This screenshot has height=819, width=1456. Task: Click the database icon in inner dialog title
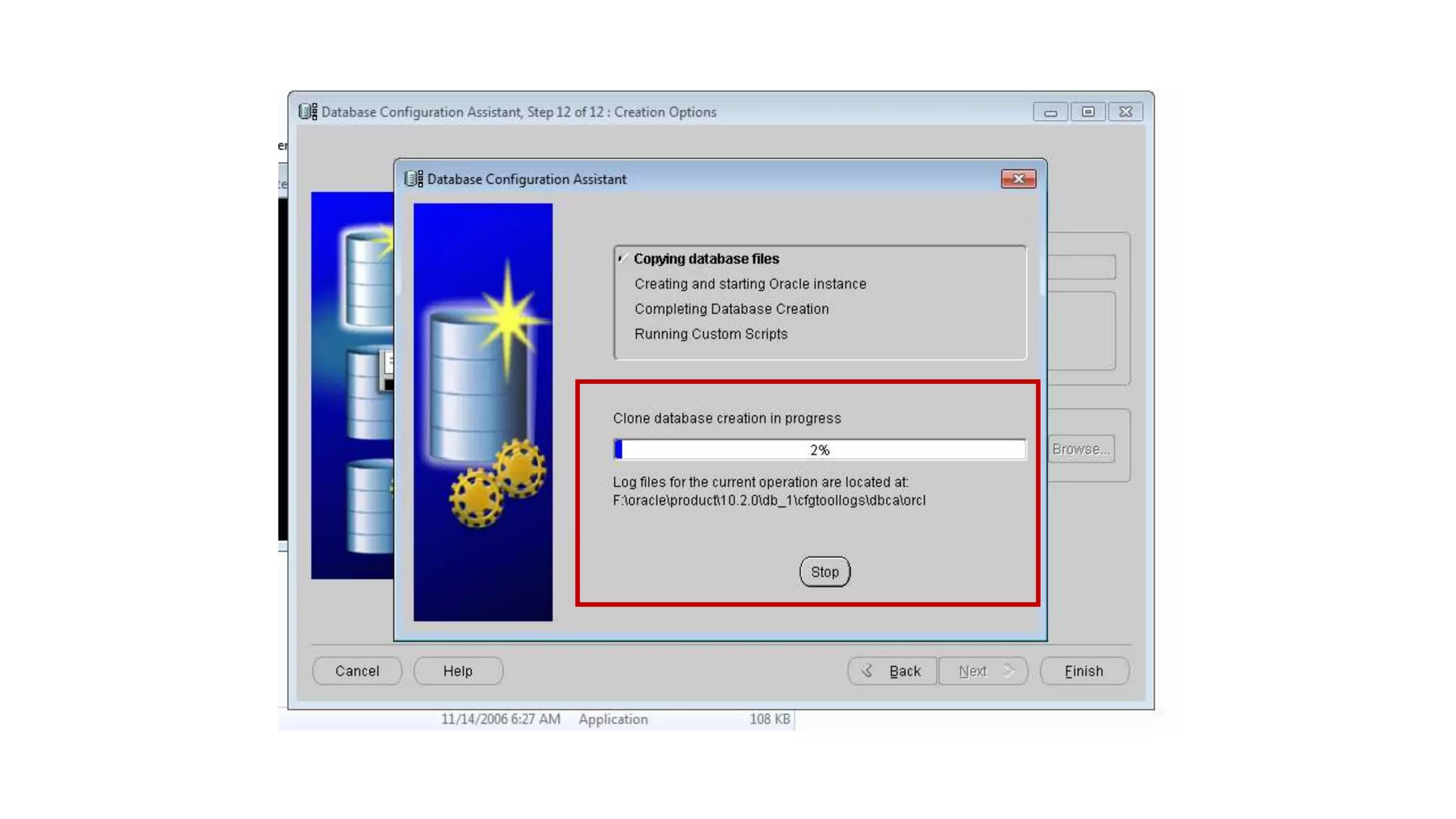[413, 179]
